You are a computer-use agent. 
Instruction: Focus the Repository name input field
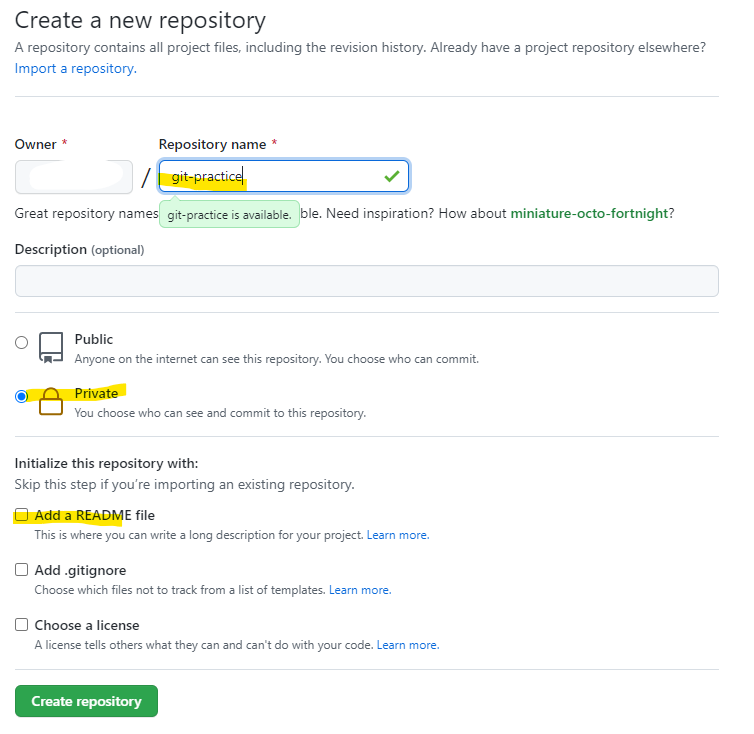tap(284, 177)
